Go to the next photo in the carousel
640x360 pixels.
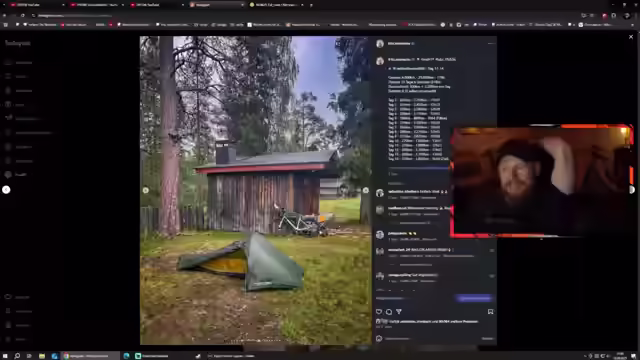366,190
